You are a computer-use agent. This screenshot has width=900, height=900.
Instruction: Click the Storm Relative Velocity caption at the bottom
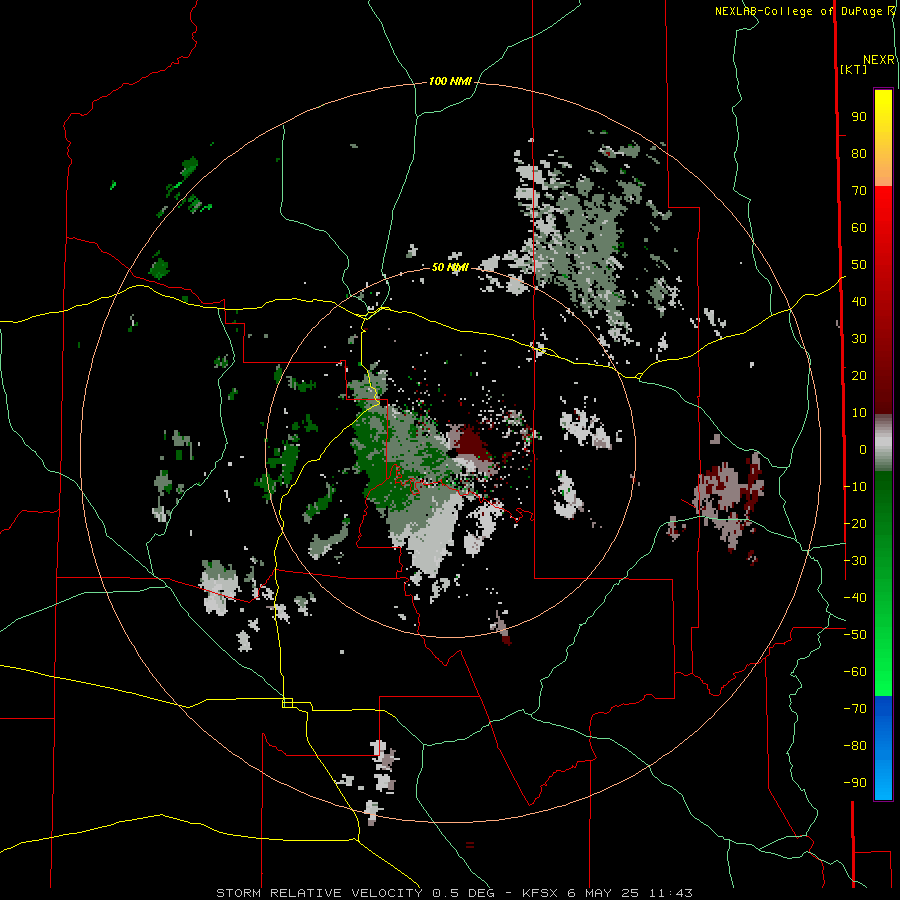coord(454,893)
